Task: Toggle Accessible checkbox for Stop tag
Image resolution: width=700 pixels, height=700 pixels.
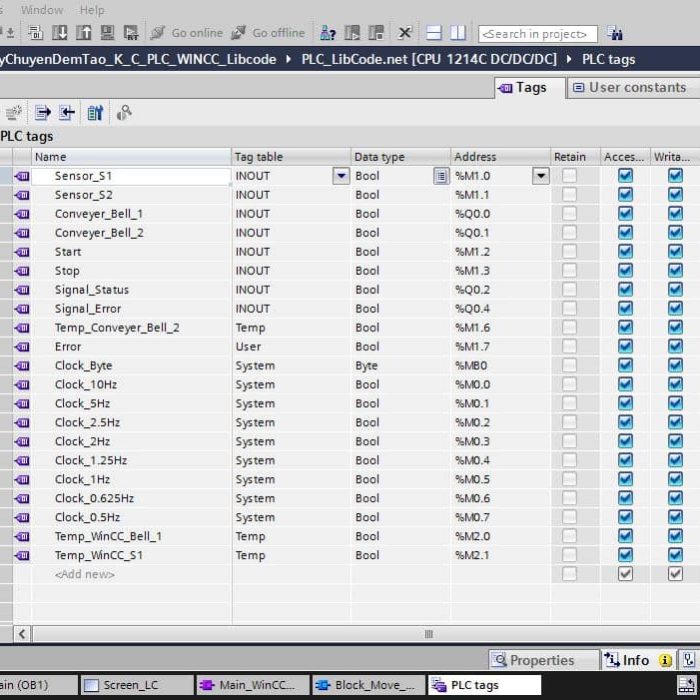Action: [625, 271]
